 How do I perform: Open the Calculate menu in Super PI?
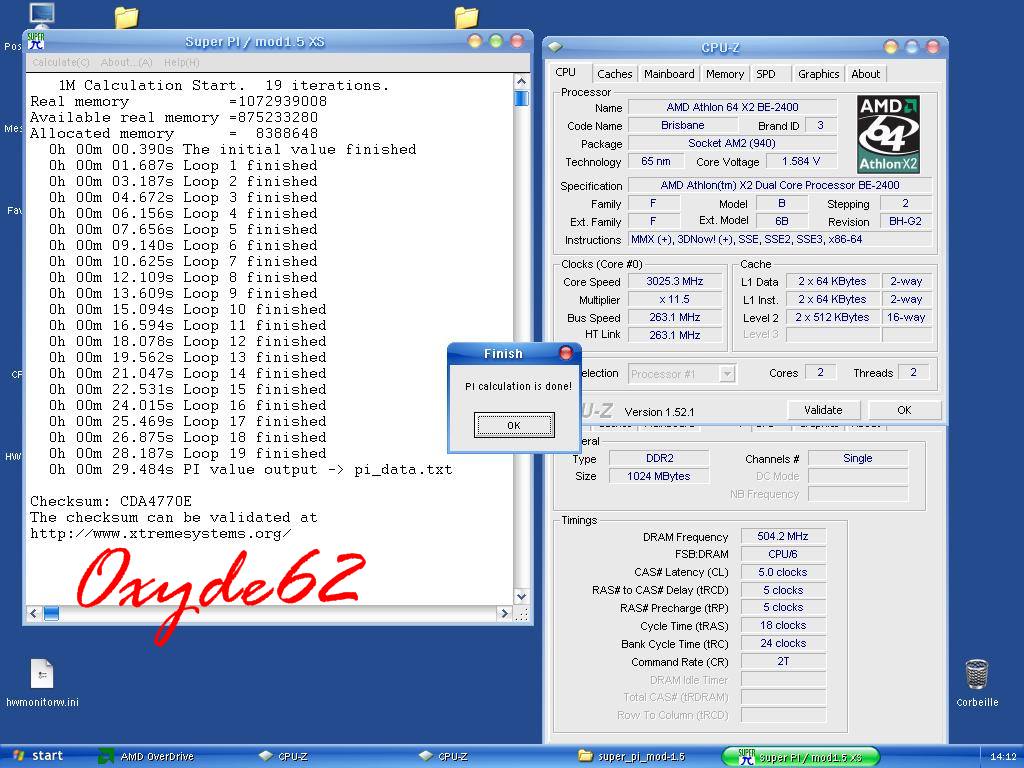point(61,62)
